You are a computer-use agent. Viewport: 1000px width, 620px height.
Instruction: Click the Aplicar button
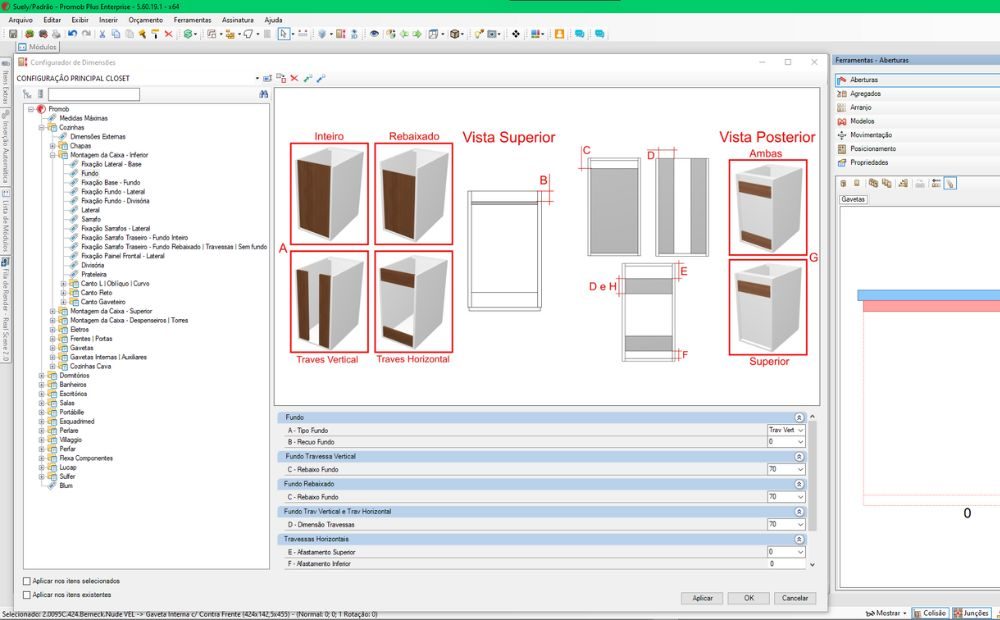tap(703, 597)
